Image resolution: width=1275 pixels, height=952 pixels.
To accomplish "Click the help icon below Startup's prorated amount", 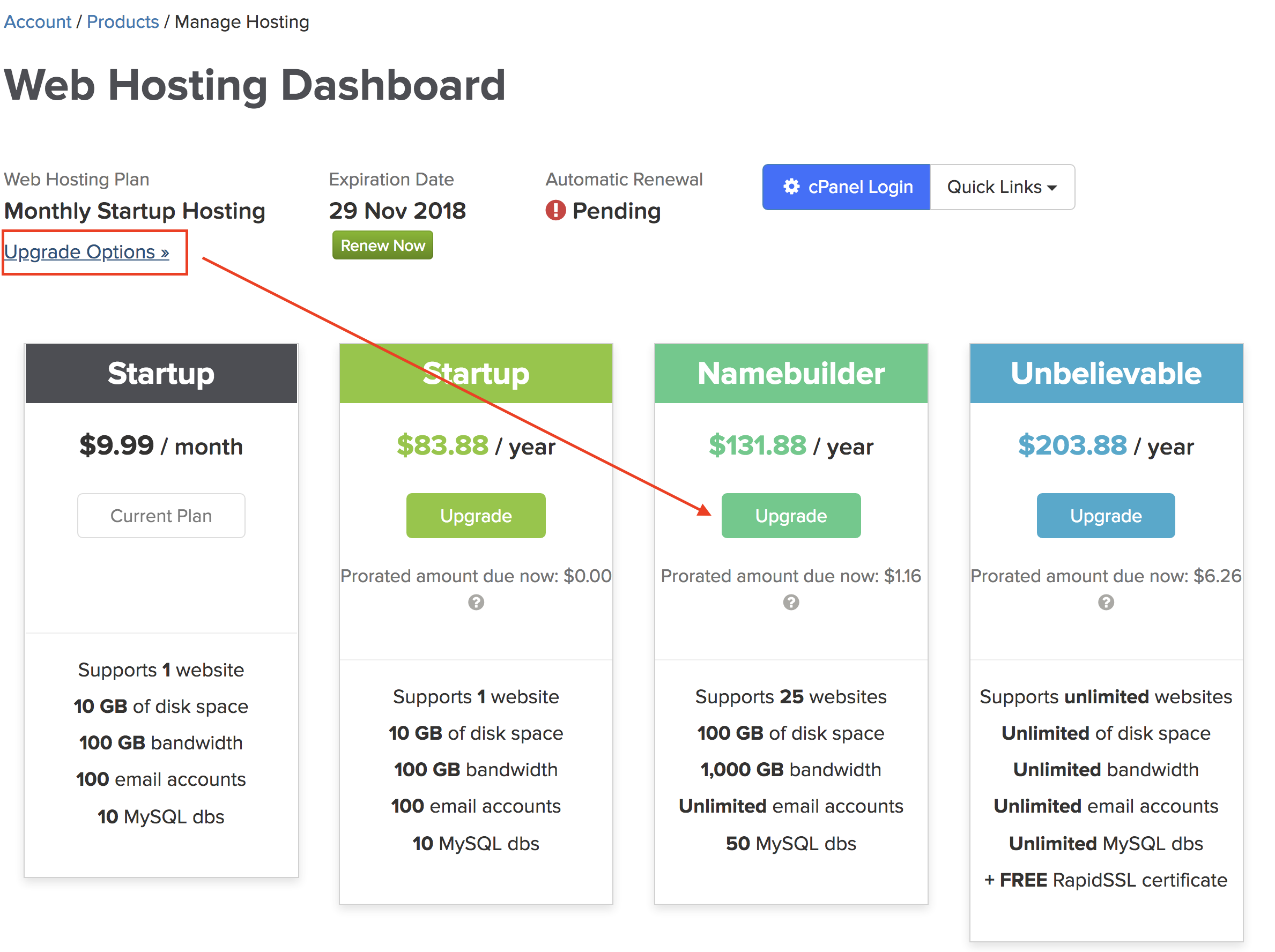I will [476, 603].
